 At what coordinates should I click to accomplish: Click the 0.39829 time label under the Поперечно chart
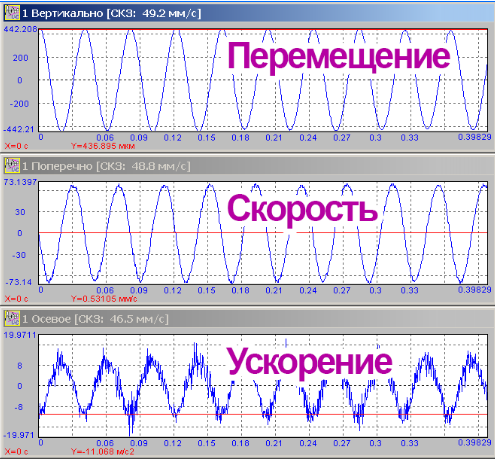click(474, 290)
